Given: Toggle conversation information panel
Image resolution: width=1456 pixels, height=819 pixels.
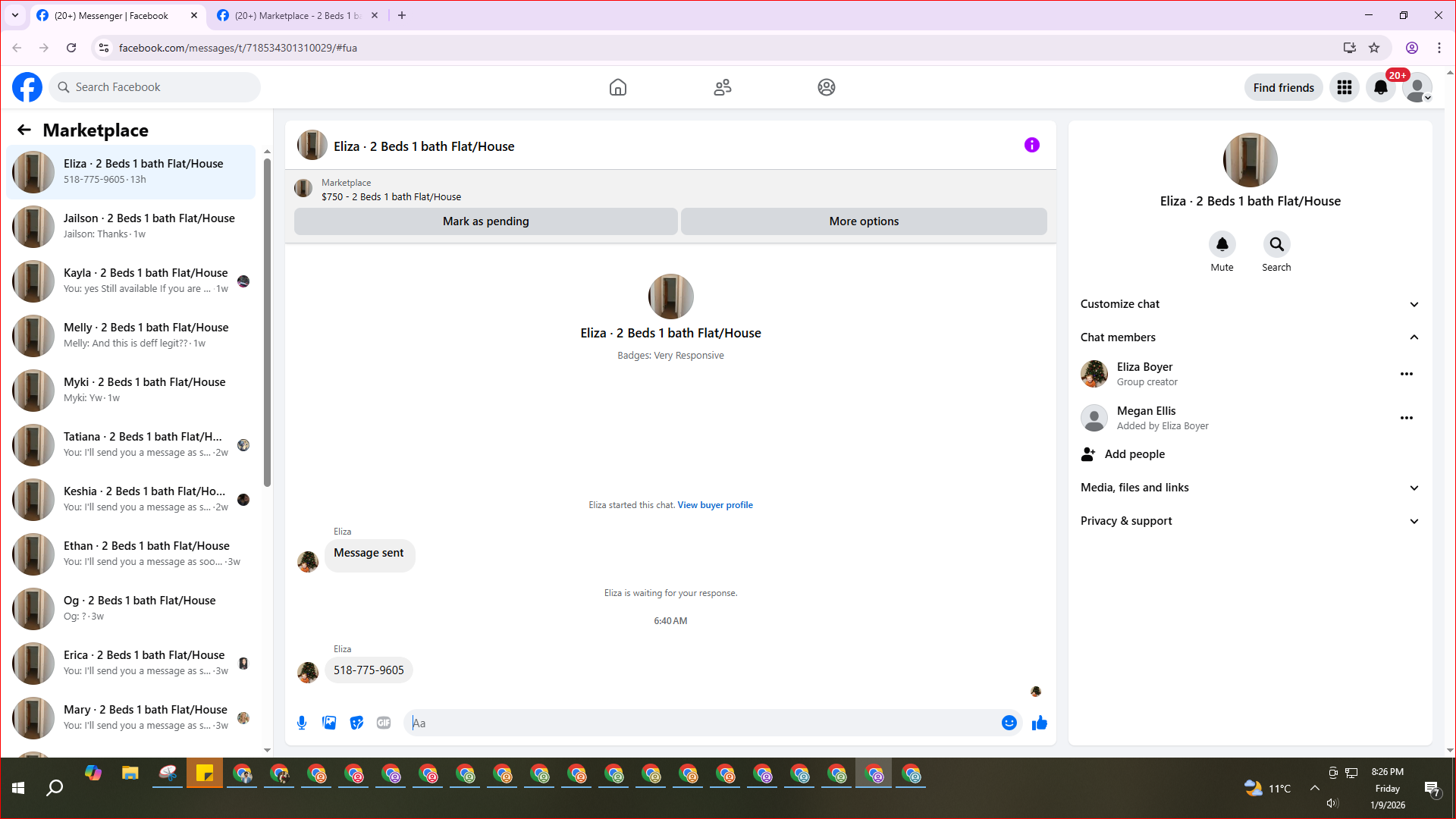Looking at the screenshot, I should 1031,145.
